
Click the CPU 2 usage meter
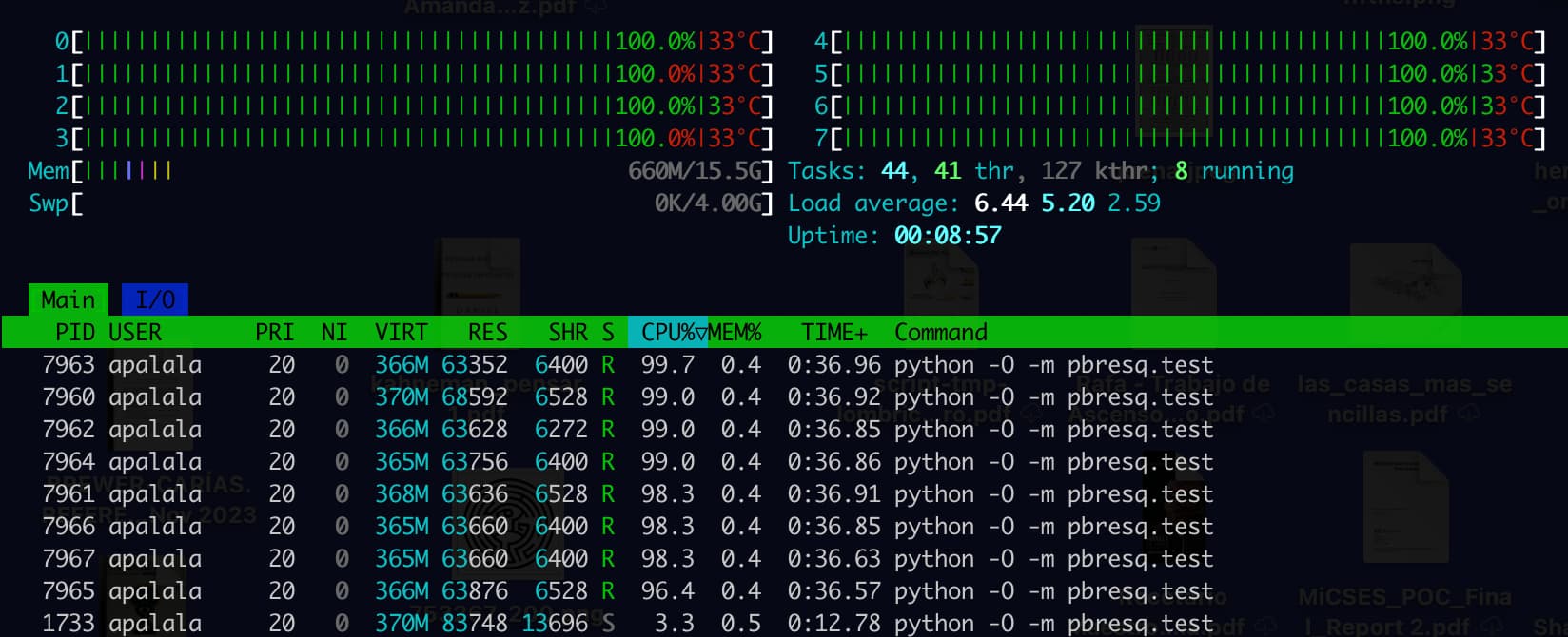[414, 106]
